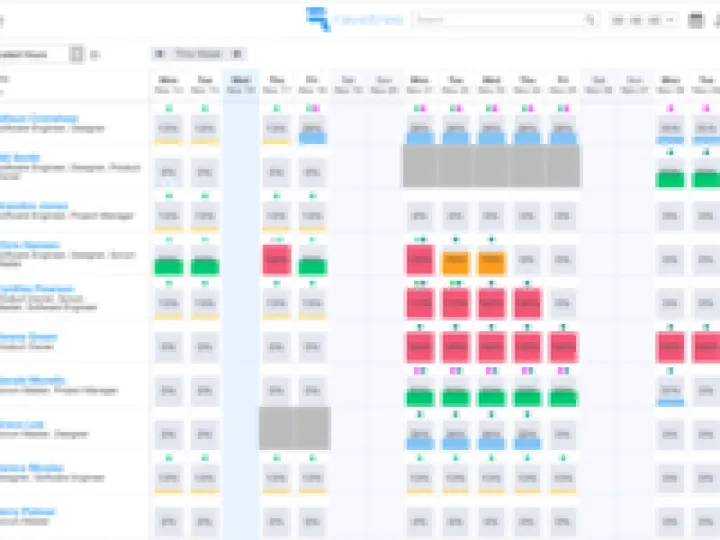
Task: Click the large gray blocked-out block spanning five days
Action: [x=491, y=166]
